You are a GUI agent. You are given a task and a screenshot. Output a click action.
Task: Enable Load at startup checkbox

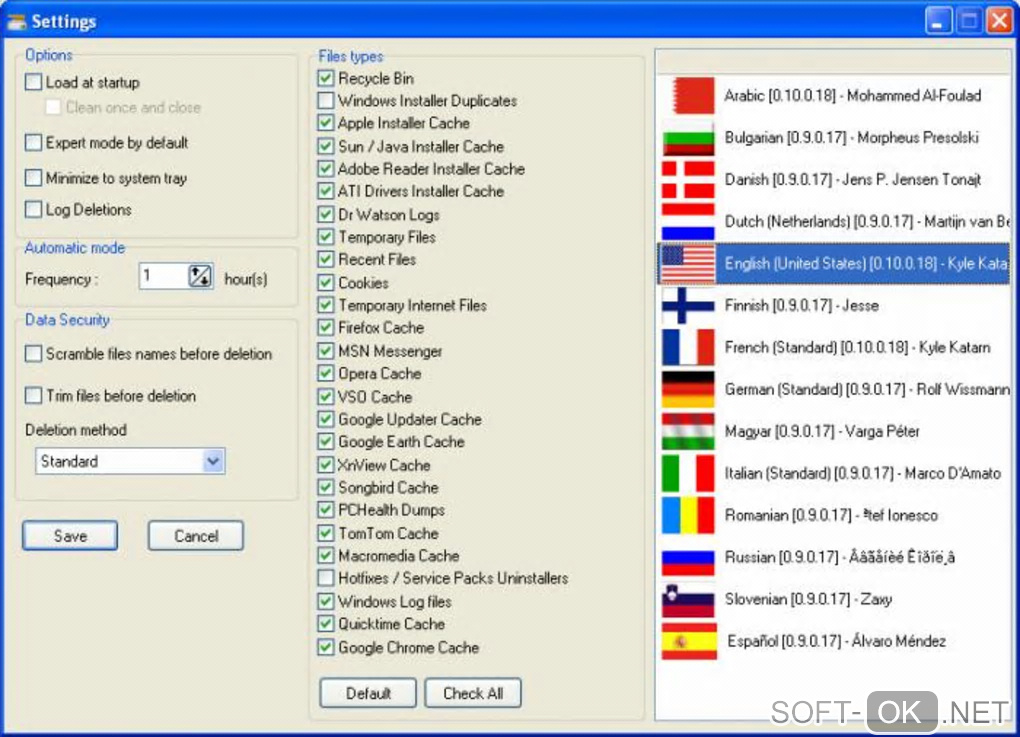(33, 82)
